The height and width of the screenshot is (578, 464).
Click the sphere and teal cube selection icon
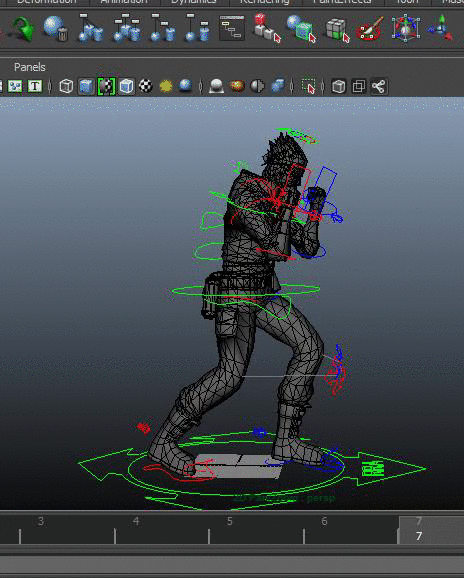301,28
